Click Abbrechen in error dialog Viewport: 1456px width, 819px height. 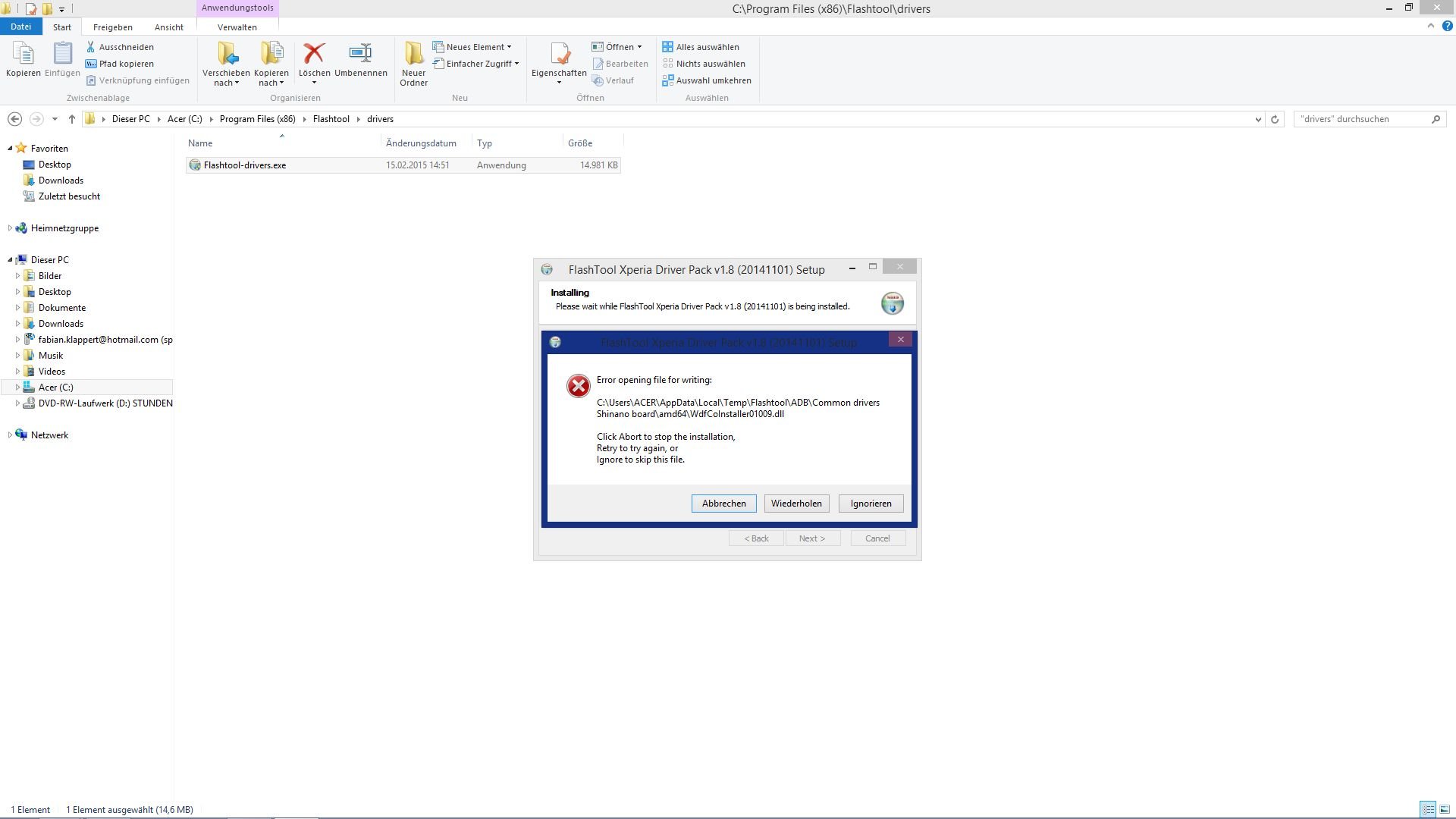723,504
